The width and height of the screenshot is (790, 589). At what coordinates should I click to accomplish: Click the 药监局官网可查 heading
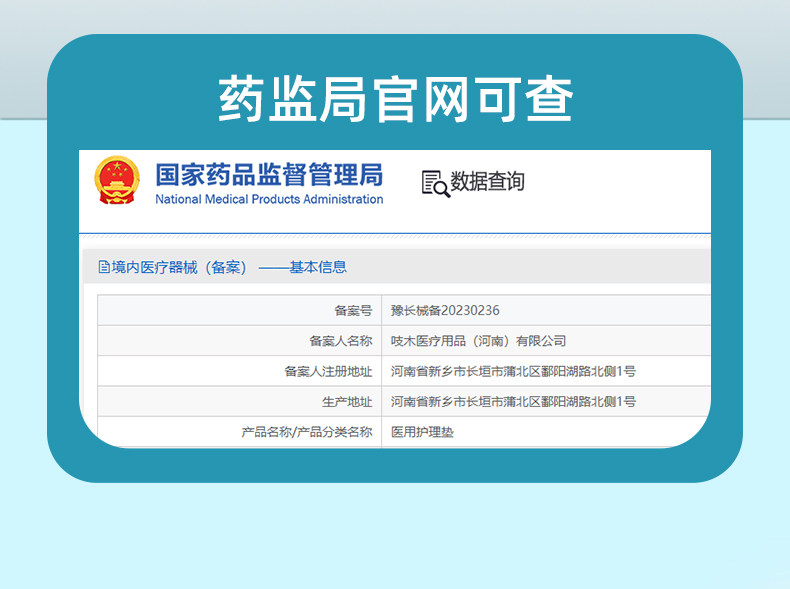click(x=396, y=99)
